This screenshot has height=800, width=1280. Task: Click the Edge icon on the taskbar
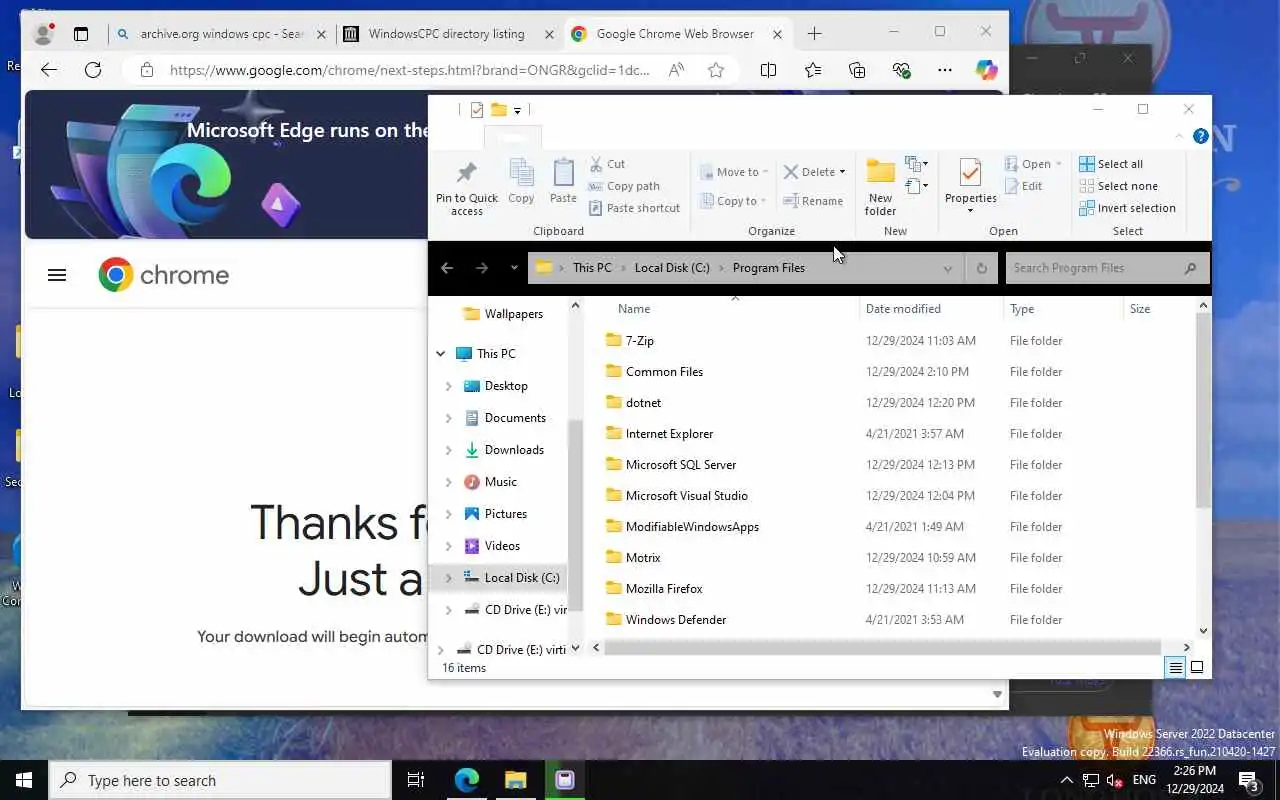coord(467,780)
